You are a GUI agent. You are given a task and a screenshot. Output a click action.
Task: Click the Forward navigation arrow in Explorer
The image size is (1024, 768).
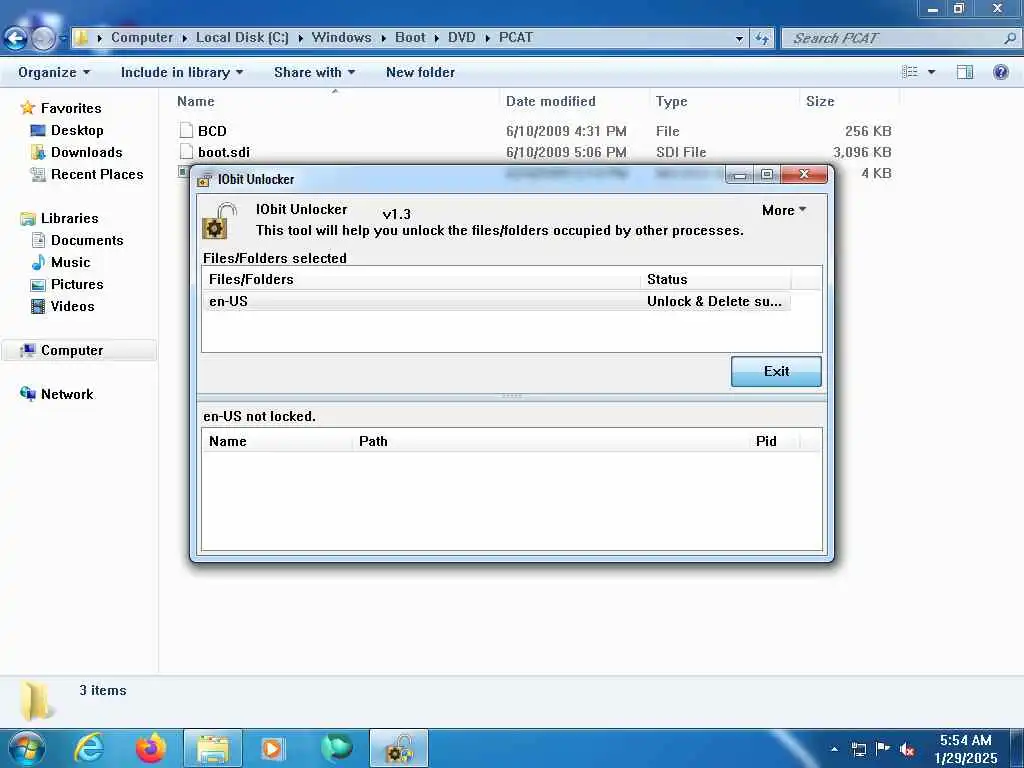click(43, 39)
